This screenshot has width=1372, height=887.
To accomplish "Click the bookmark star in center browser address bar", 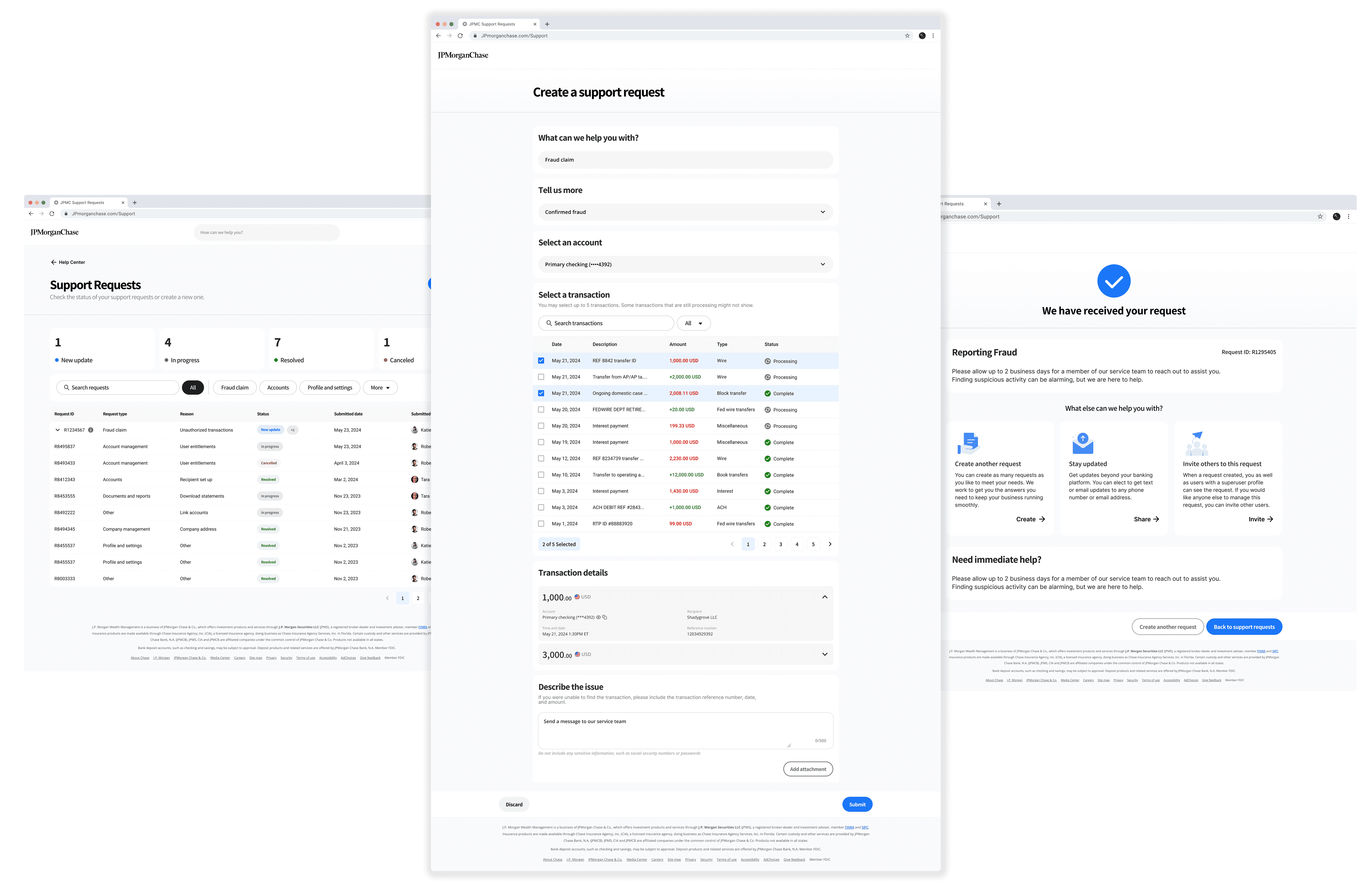I will (x=907, y=36).
